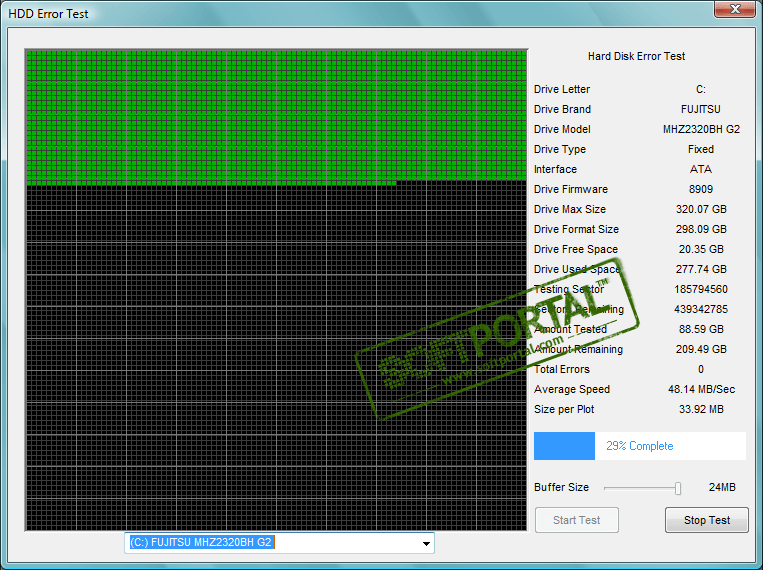The image size is (763, 570).
Task: Click the Drive Format Size label
Action: click(576, 229)
